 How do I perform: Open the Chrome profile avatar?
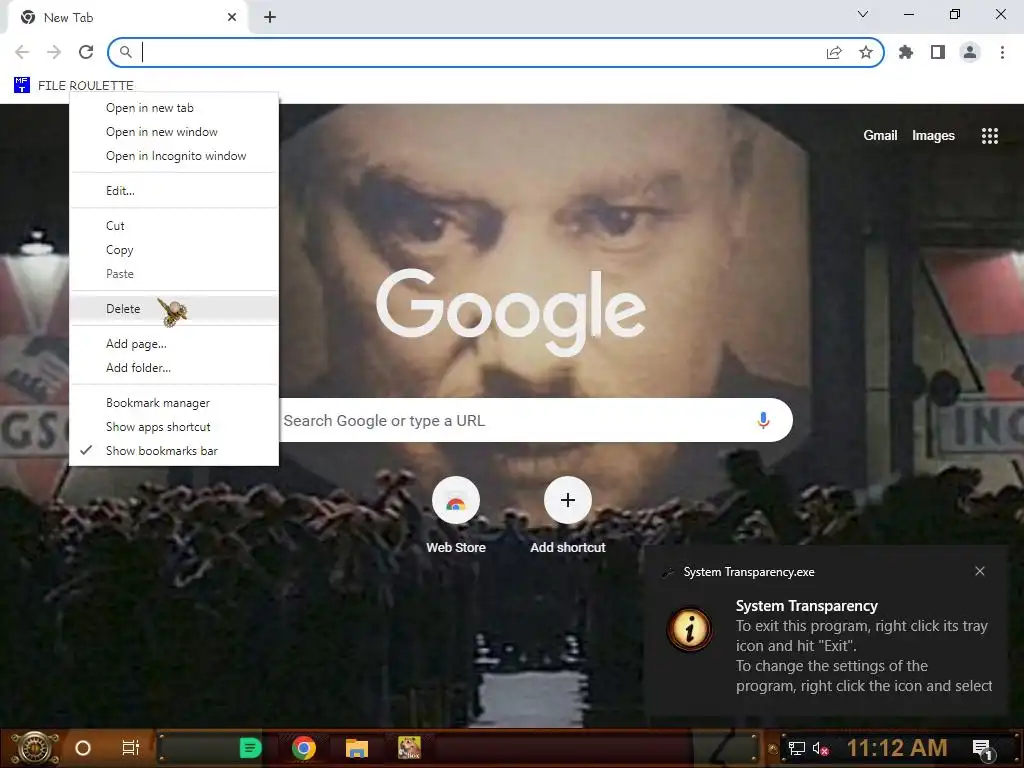tap(970, 52)
